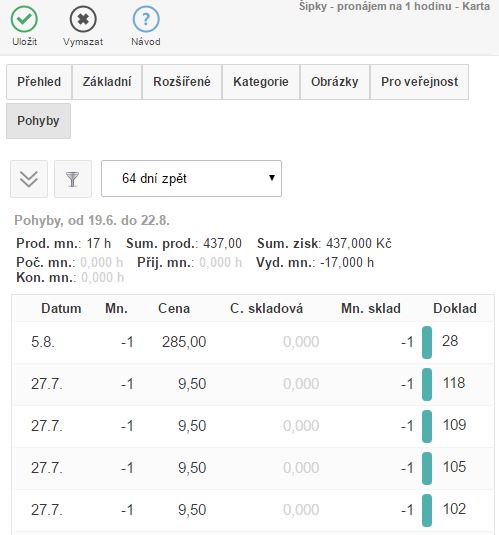Image resolution: width=499 pixels, height=535 pixels.
Task: Click teal marker beside document 118
Action: click(x=427, y=384)
